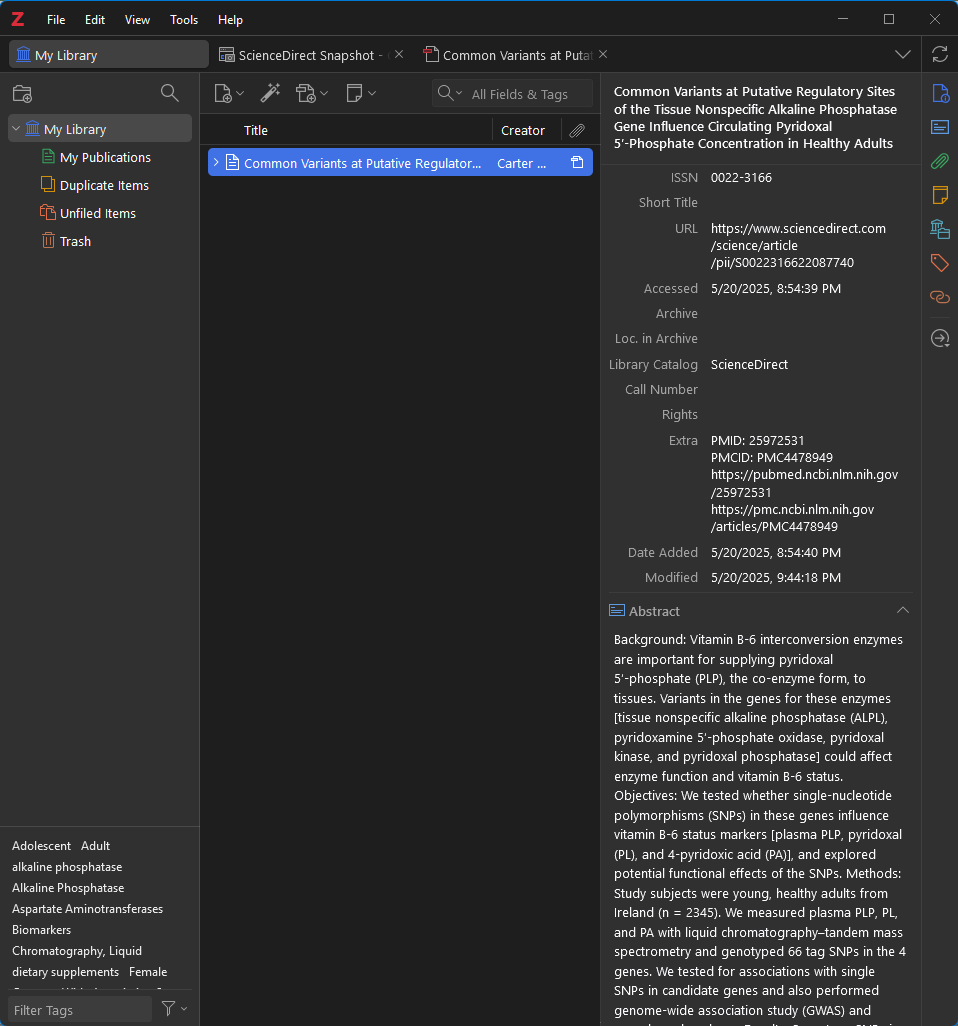The image size is (958, 1026).
Task: Click the URL field label
Action: (x=686, y=228)
